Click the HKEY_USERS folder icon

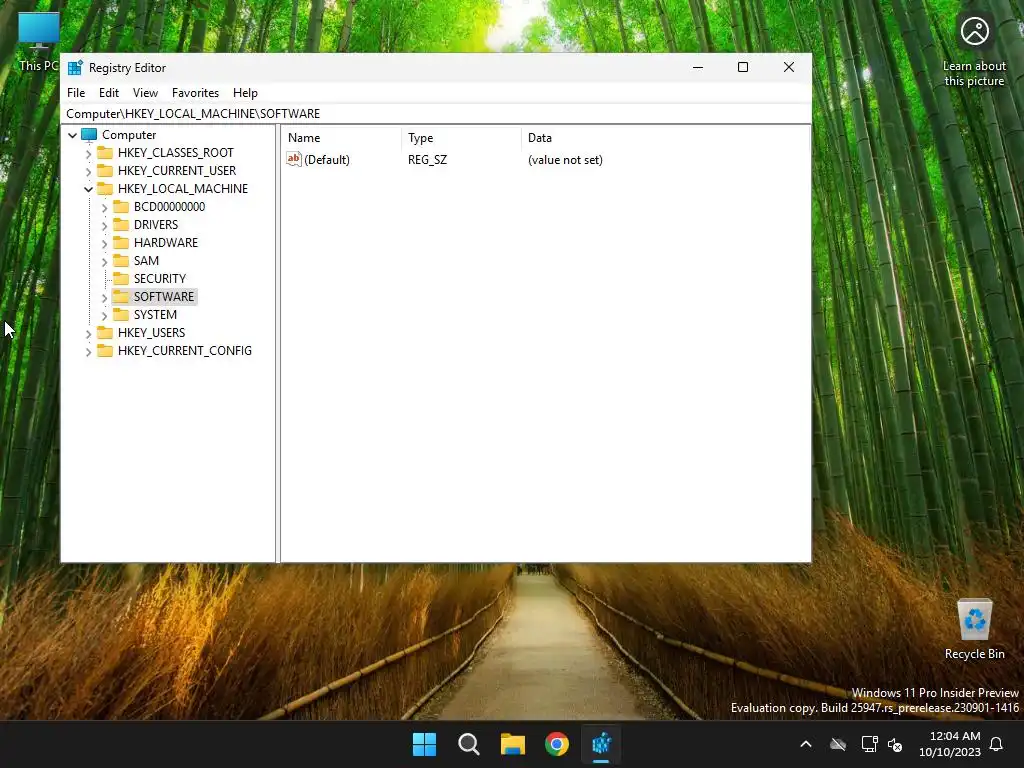coord(104,332)
